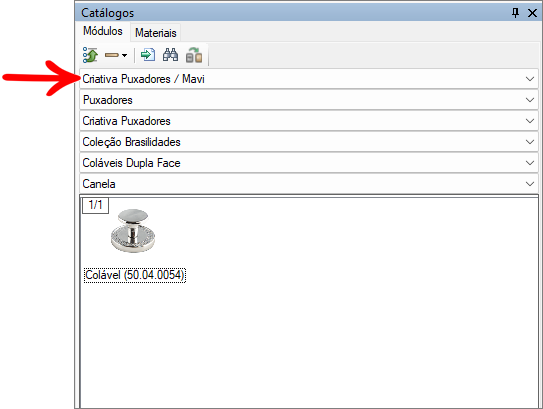Close the Catálogos panel
543x409 pixels.
532,13
